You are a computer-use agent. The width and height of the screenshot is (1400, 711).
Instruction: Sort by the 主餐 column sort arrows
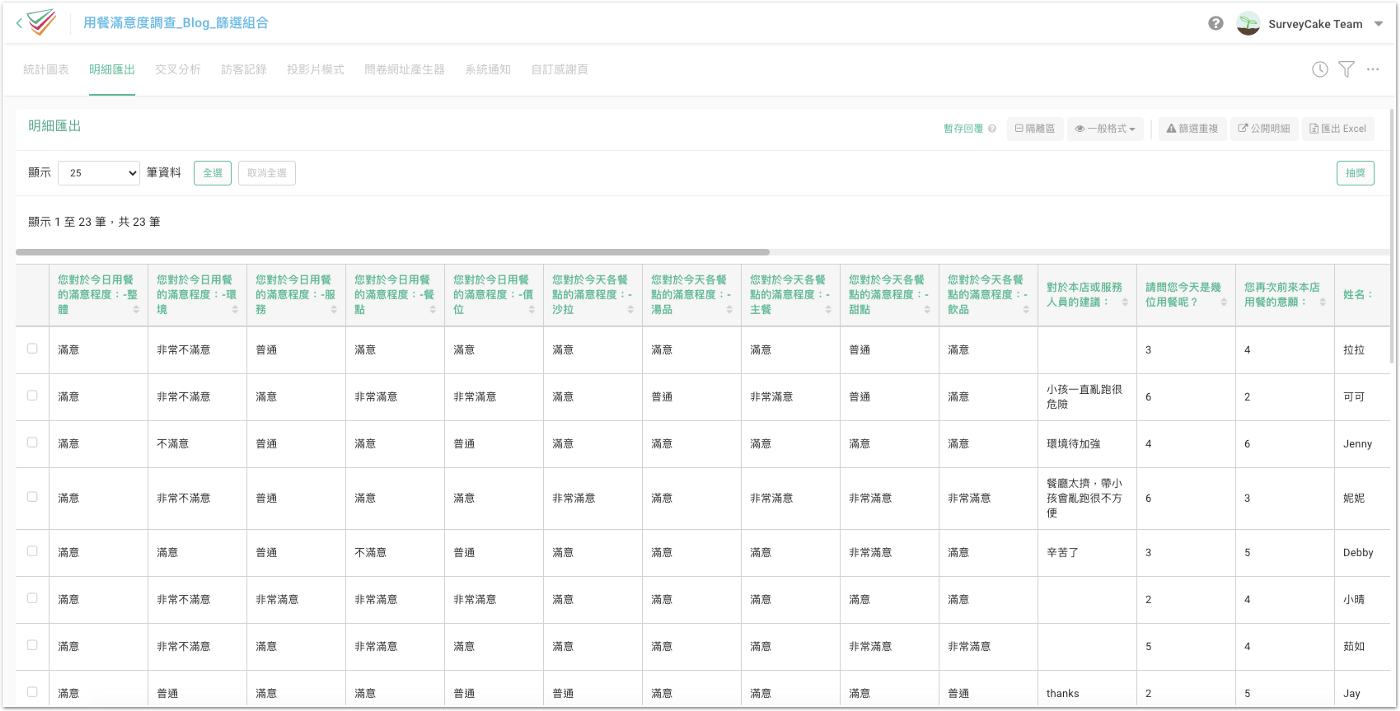829,310
